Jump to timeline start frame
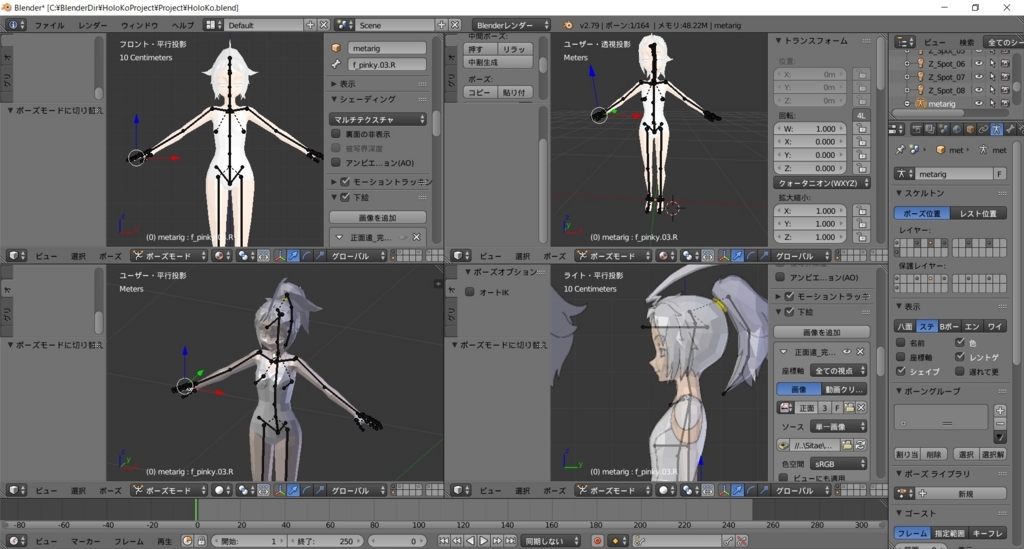The width and height of the screenshot is (1024, 549). (x=443, y=541)
